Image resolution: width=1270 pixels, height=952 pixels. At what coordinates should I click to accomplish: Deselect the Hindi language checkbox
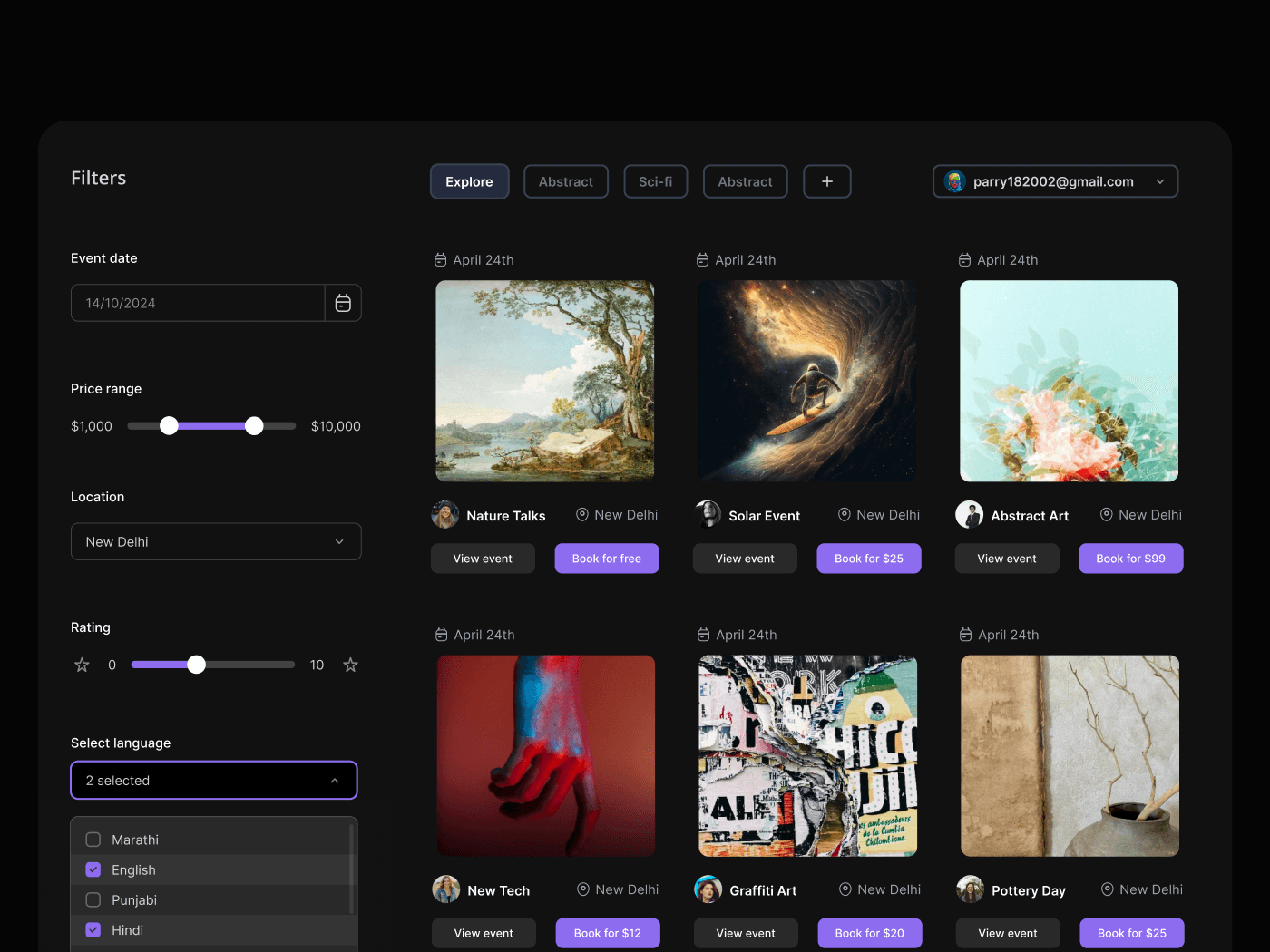93,929
